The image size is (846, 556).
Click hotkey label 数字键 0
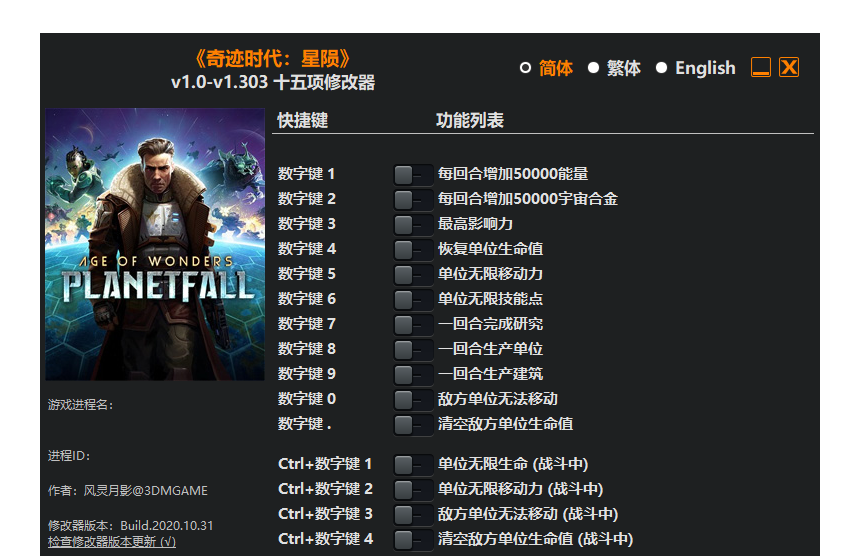click(x=306, y=399)
